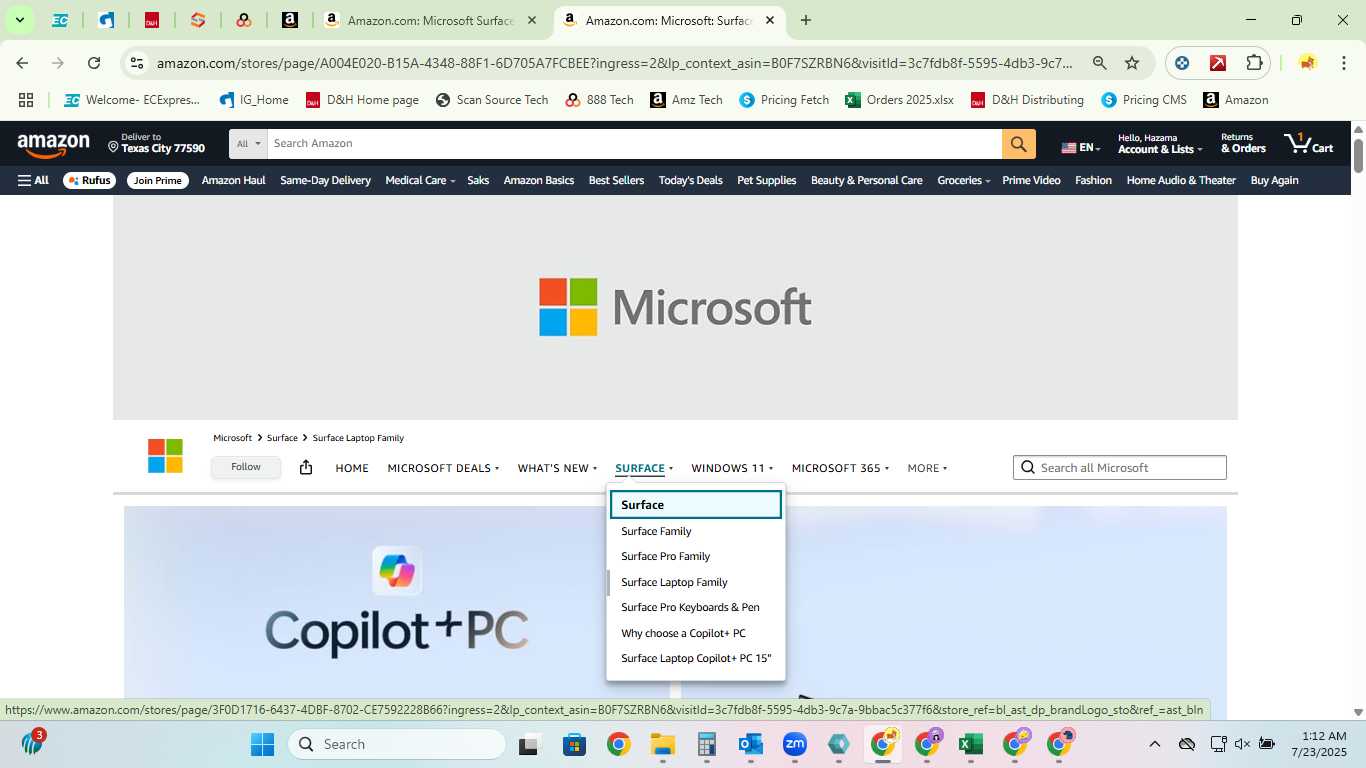Open Today's Deals link
This screenshot has height=768, width=1366.
coord(690,180)
